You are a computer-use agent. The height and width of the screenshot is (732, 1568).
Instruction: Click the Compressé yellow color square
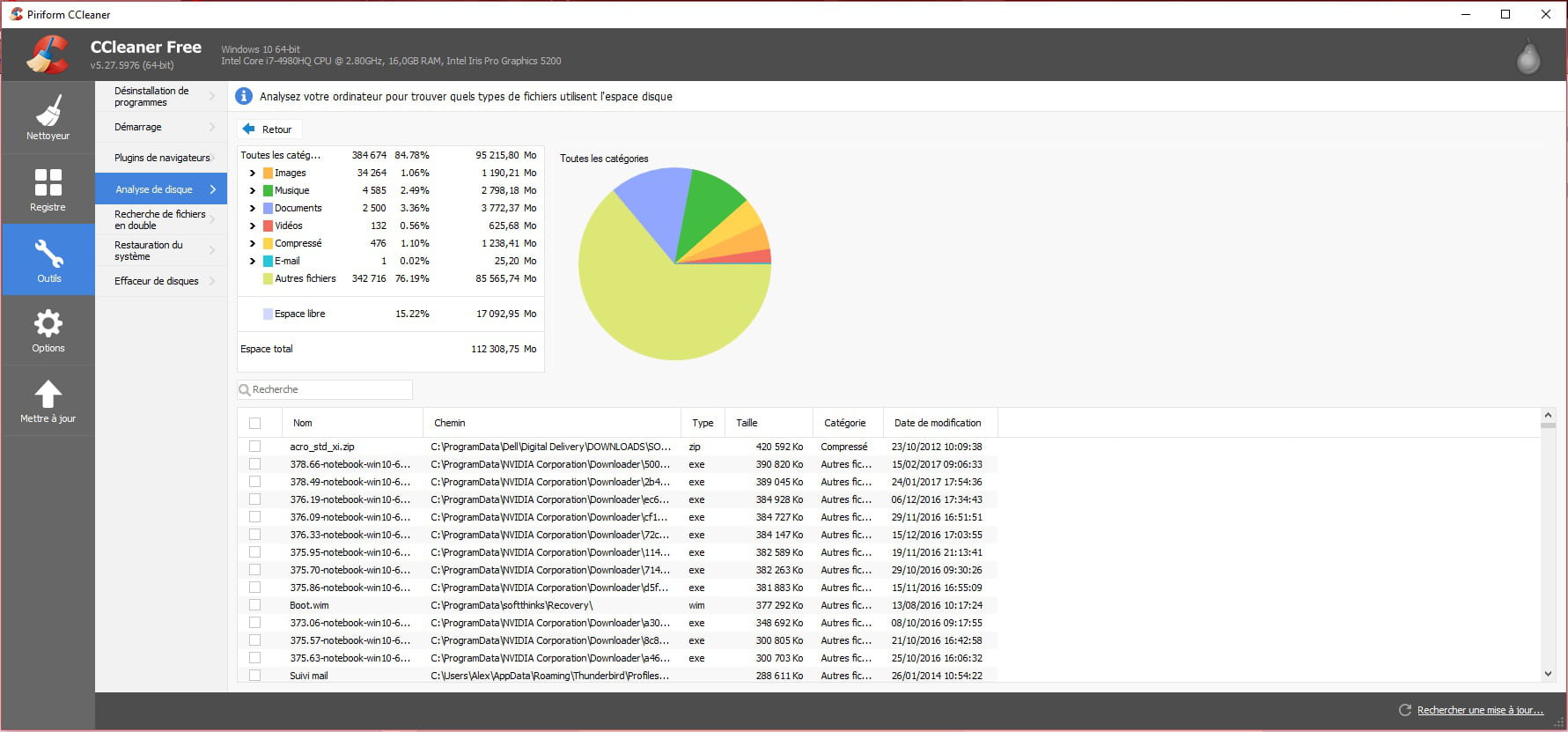268,243
